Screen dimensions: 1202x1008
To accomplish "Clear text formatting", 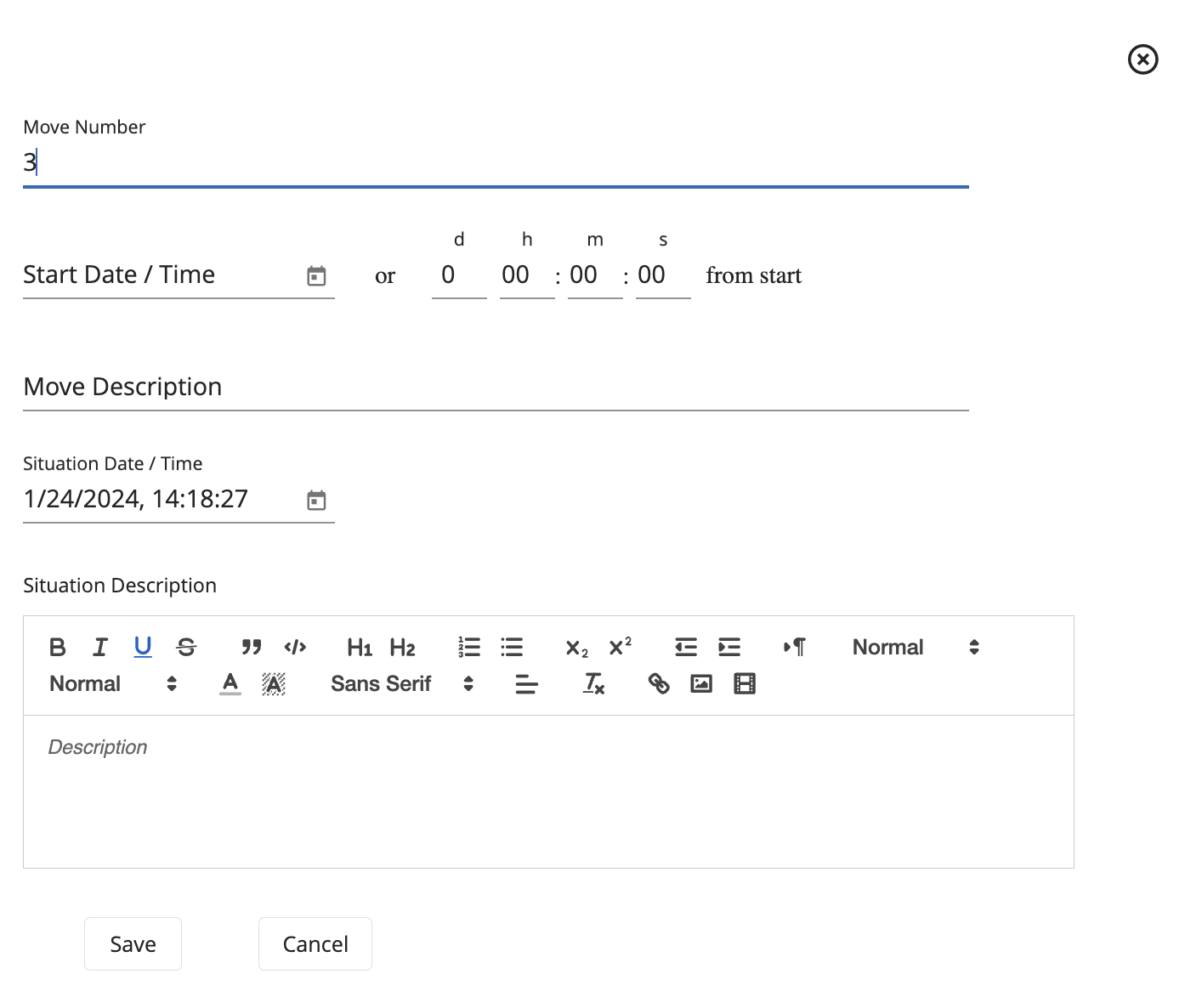I will tap(593, 684).
